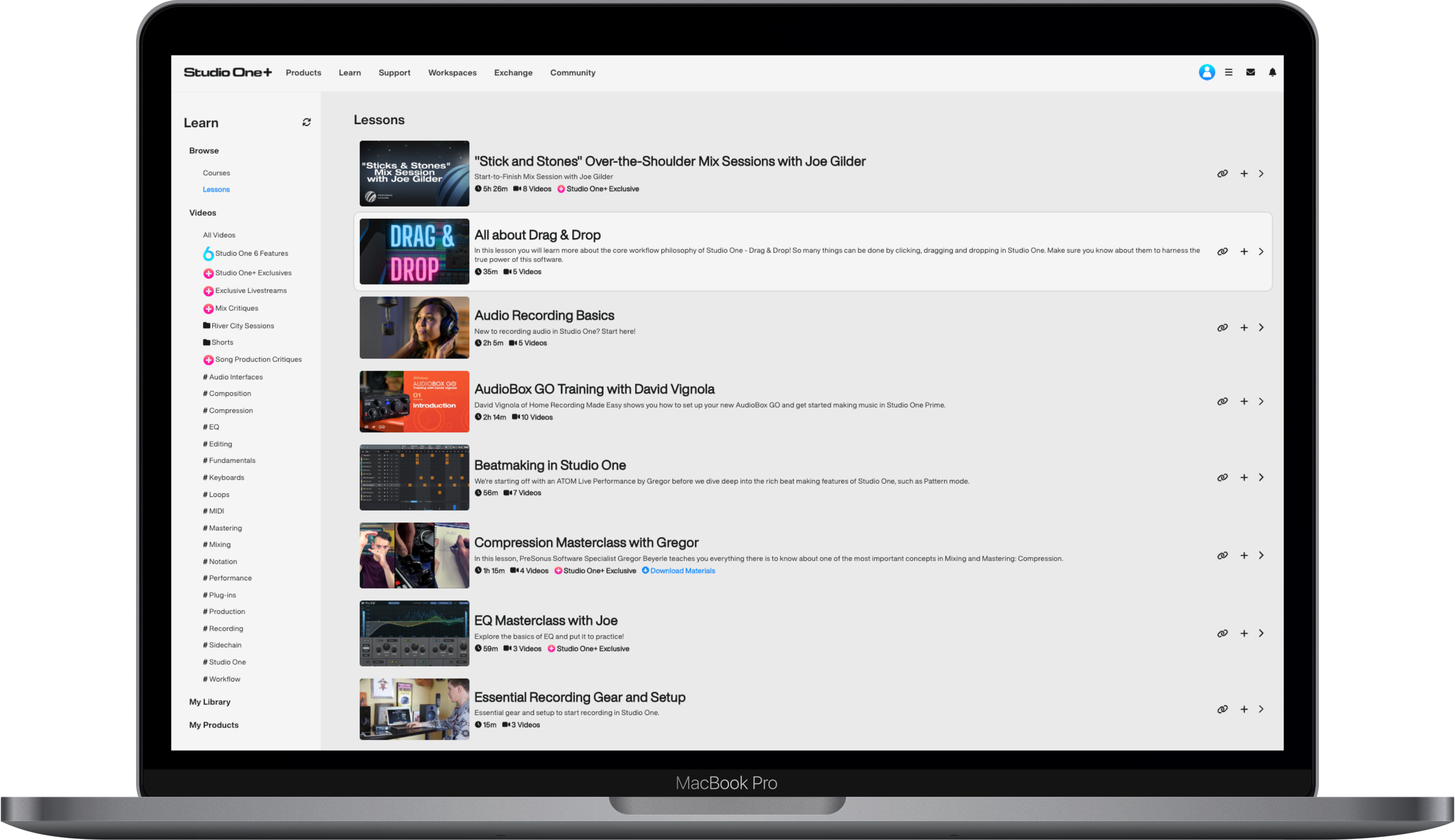
Task: Open the Community menu item in navigation
Action: [572, 72]
